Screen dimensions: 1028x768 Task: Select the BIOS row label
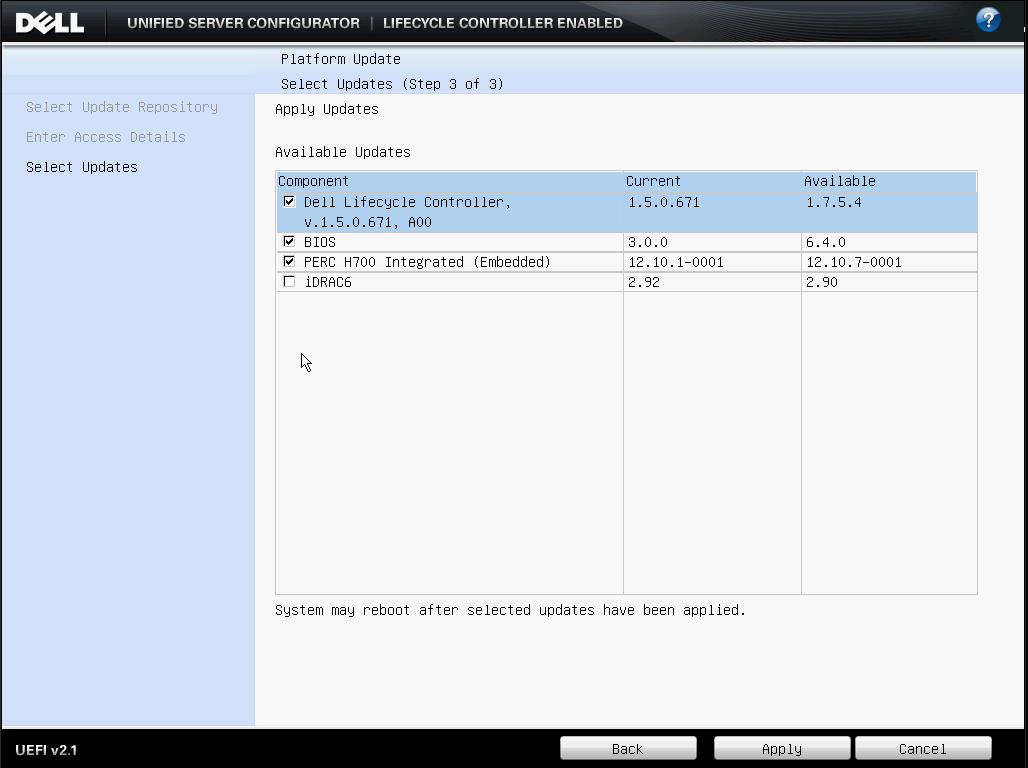pyautogui.click(x=320, y=242)
